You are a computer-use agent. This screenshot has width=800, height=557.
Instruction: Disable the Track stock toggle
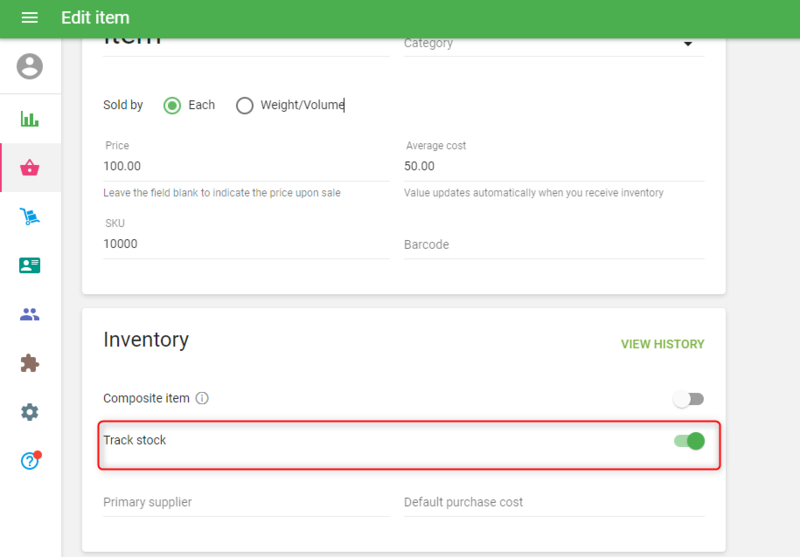[x=689, y=441]
